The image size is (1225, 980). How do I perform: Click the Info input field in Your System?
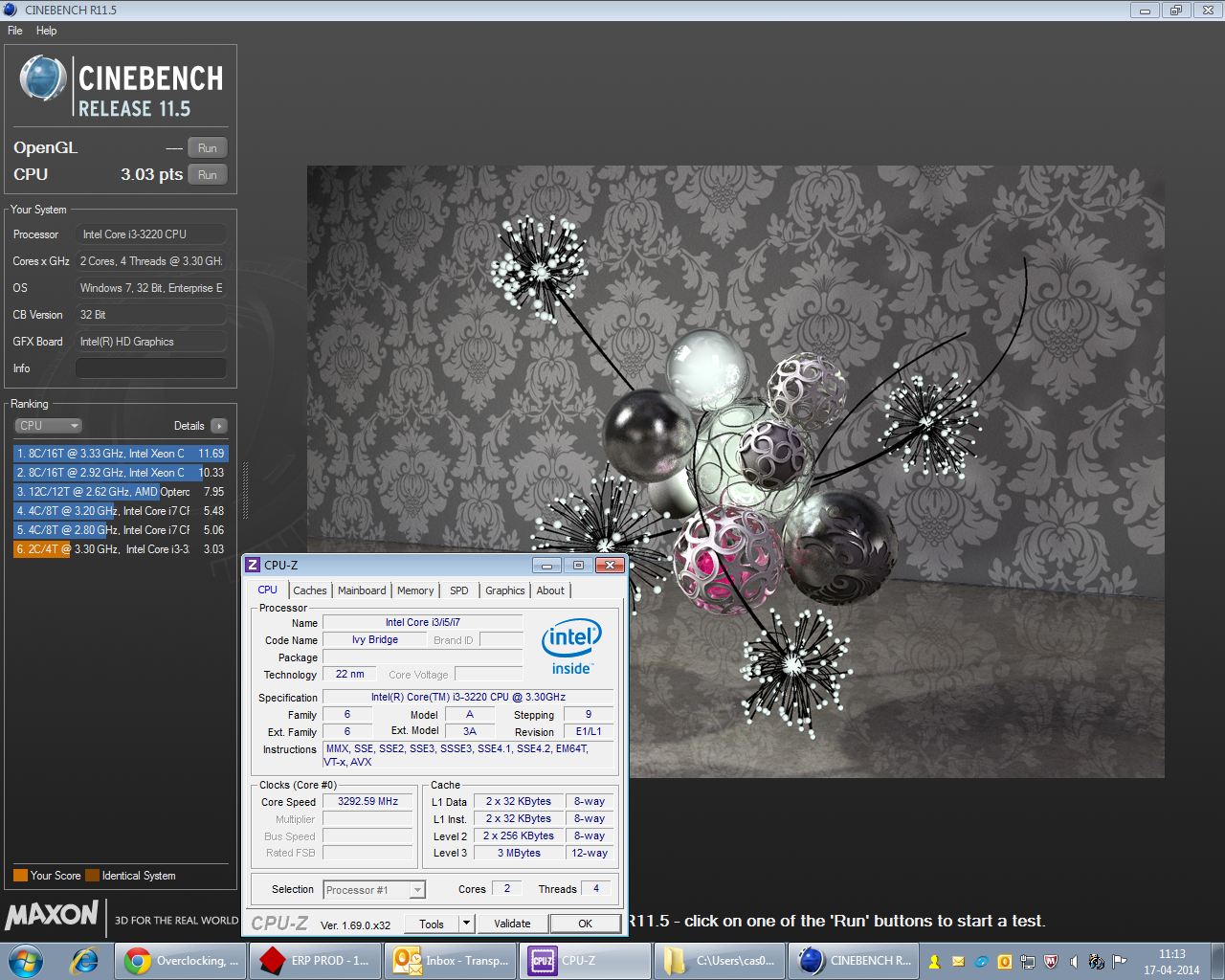click(x=151, y=368)
